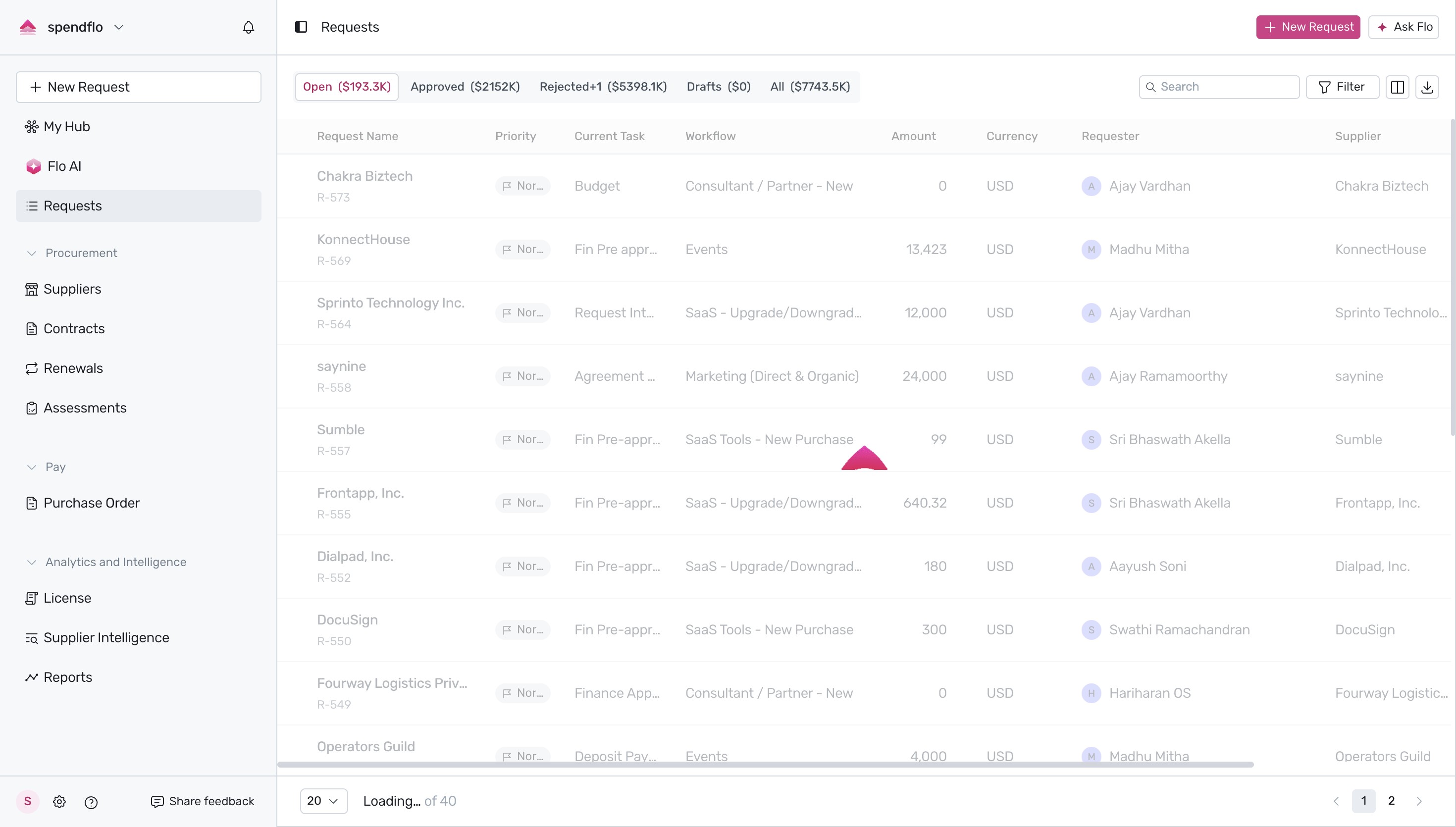Click Madhu Mitha avatar in KonnectHouse row
This screenshot has height=827, width=1456.
(x=1091, y=250)
